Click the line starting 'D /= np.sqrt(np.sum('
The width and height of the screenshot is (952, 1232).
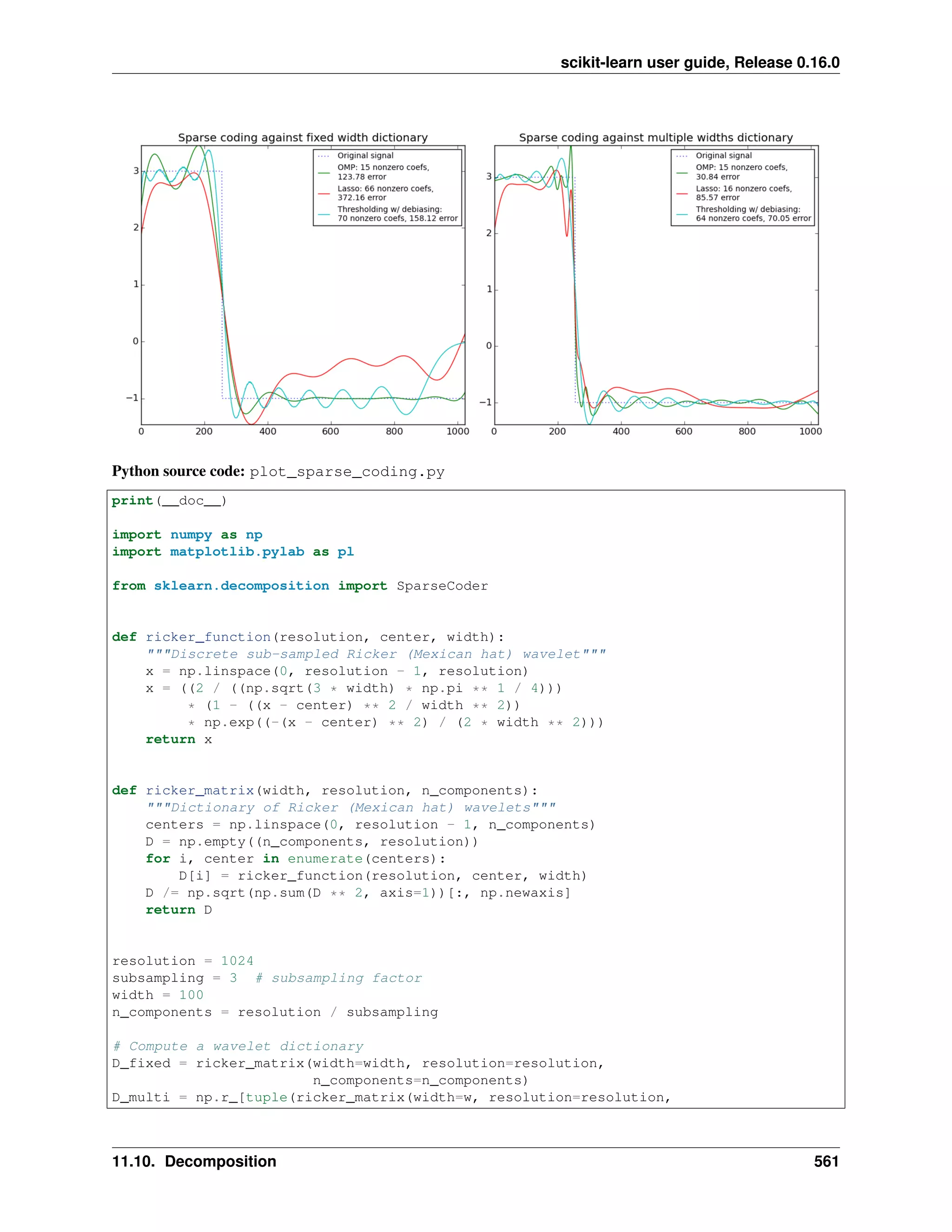pyautogui.click(x=358, y=893)
